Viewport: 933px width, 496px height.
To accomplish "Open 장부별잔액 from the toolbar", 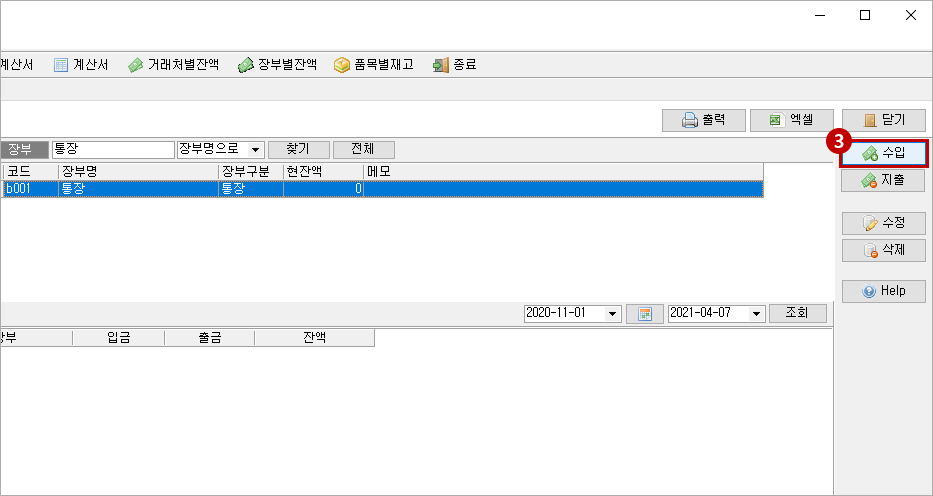I will (277, 65).
